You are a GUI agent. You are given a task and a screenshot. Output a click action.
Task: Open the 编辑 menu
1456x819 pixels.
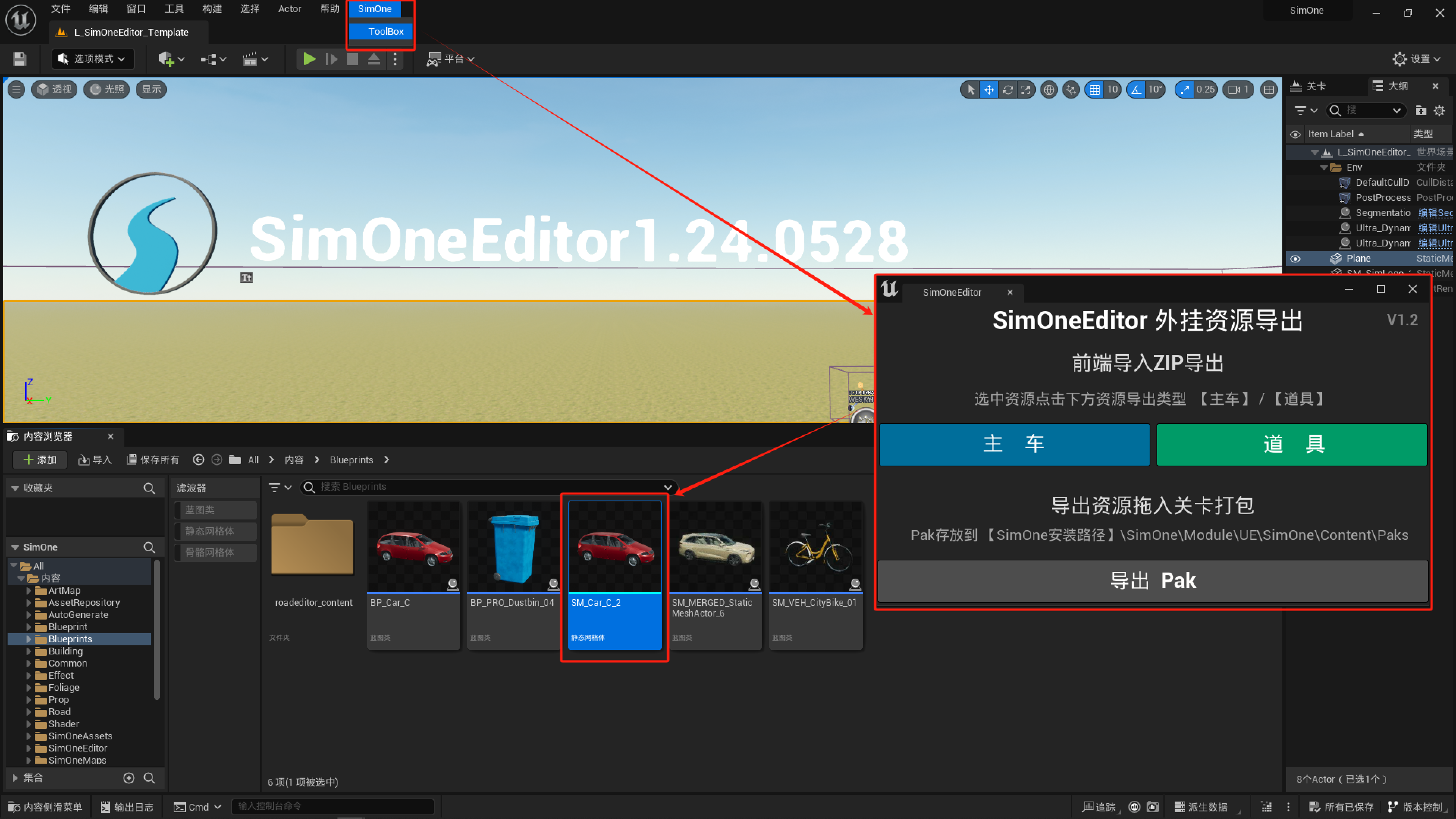98,9
